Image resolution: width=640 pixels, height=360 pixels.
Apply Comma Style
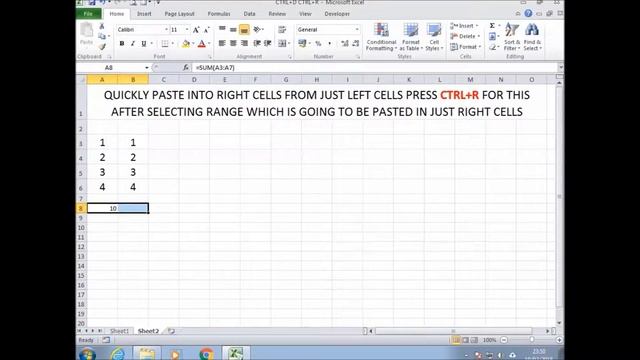click(x=330, y=43)
